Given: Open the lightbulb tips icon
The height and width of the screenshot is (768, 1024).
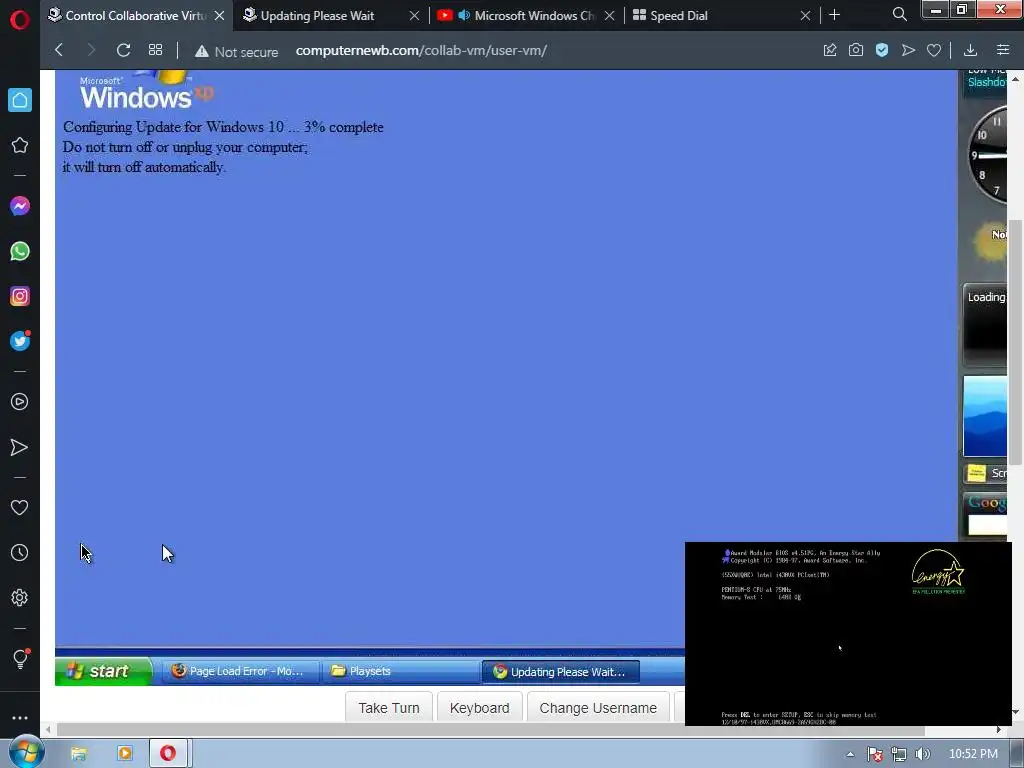Looking at the screenshot, I should (x=20, y=658).
